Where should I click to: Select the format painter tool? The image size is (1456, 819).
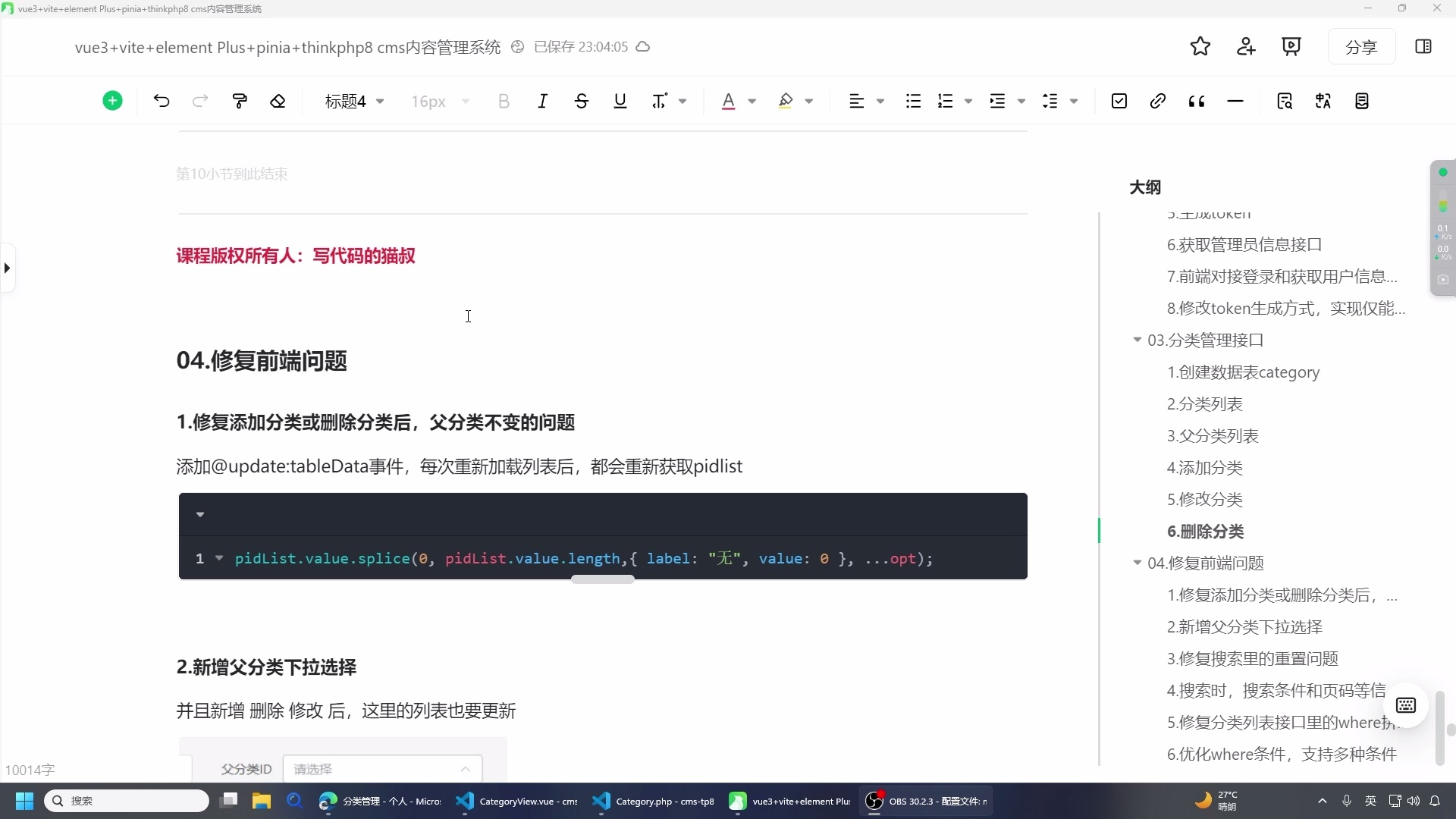point(240,101)
